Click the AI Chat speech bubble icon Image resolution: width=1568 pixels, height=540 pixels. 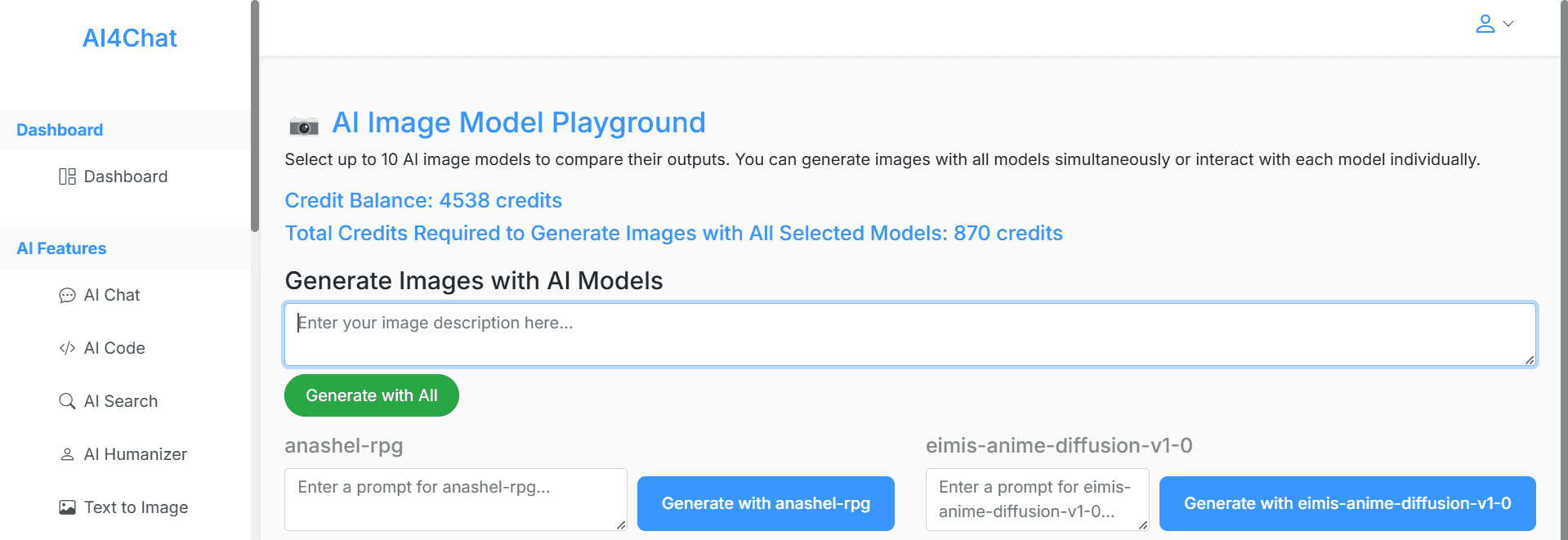pyautogui.click(x=67, y=295)
